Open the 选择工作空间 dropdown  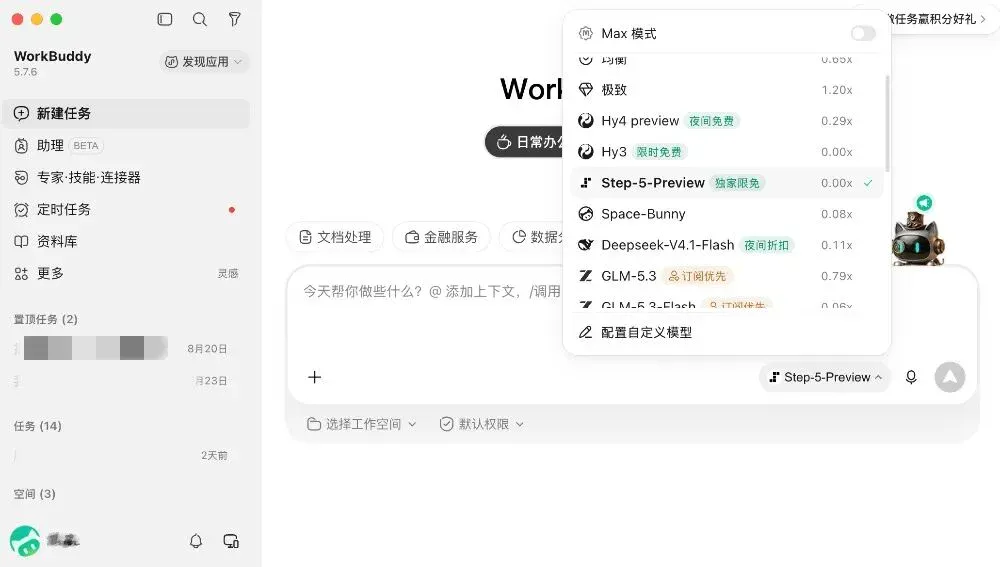click(362, 424)
